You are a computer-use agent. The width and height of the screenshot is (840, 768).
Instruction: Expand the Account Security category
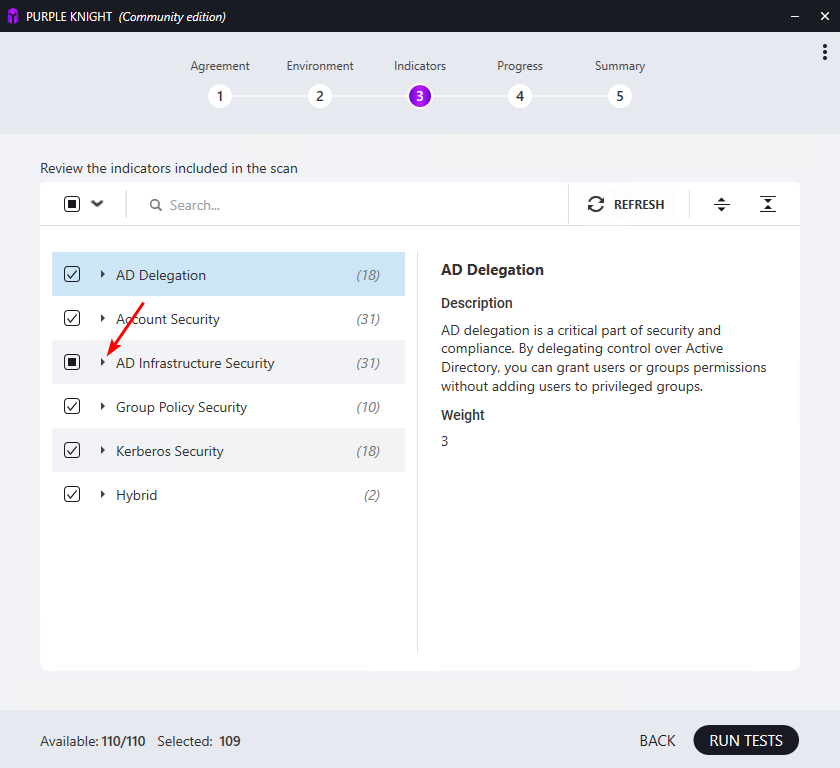click(x=103, y=318)
